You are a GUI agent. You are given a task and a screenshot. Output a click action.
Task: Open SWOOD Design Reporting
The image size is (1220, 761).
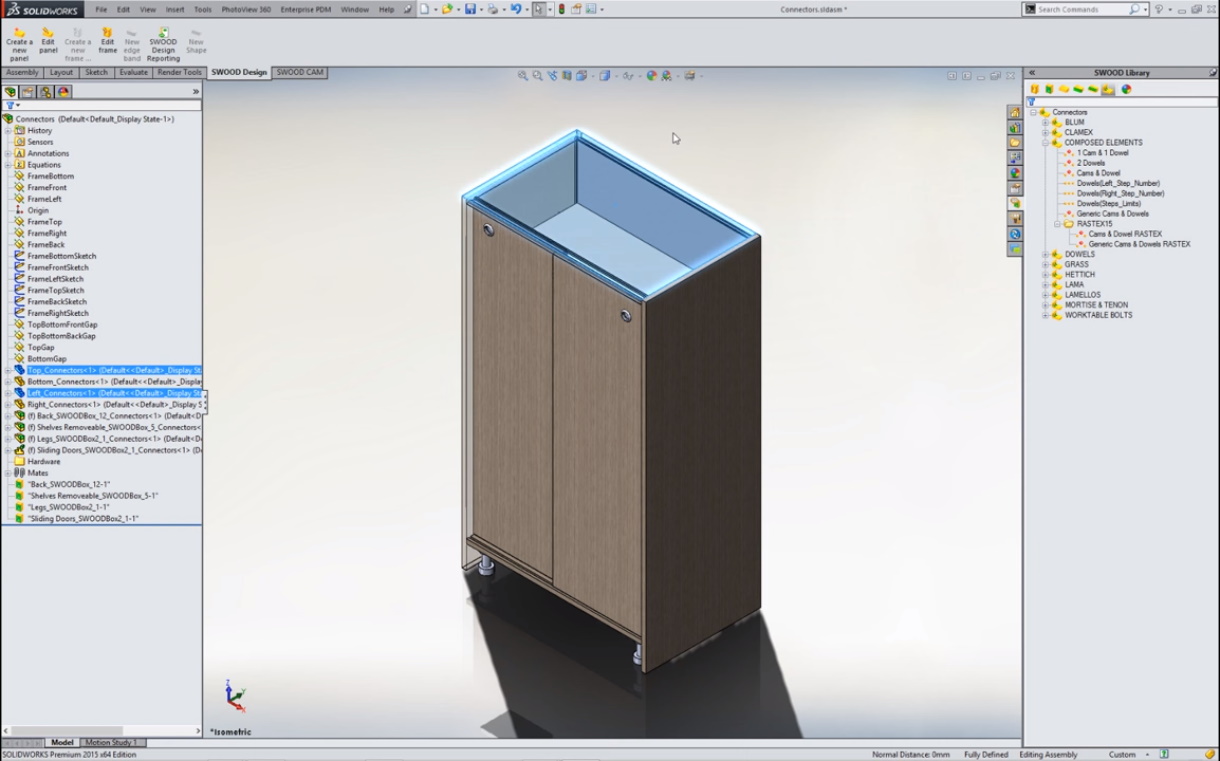point(163,44)
